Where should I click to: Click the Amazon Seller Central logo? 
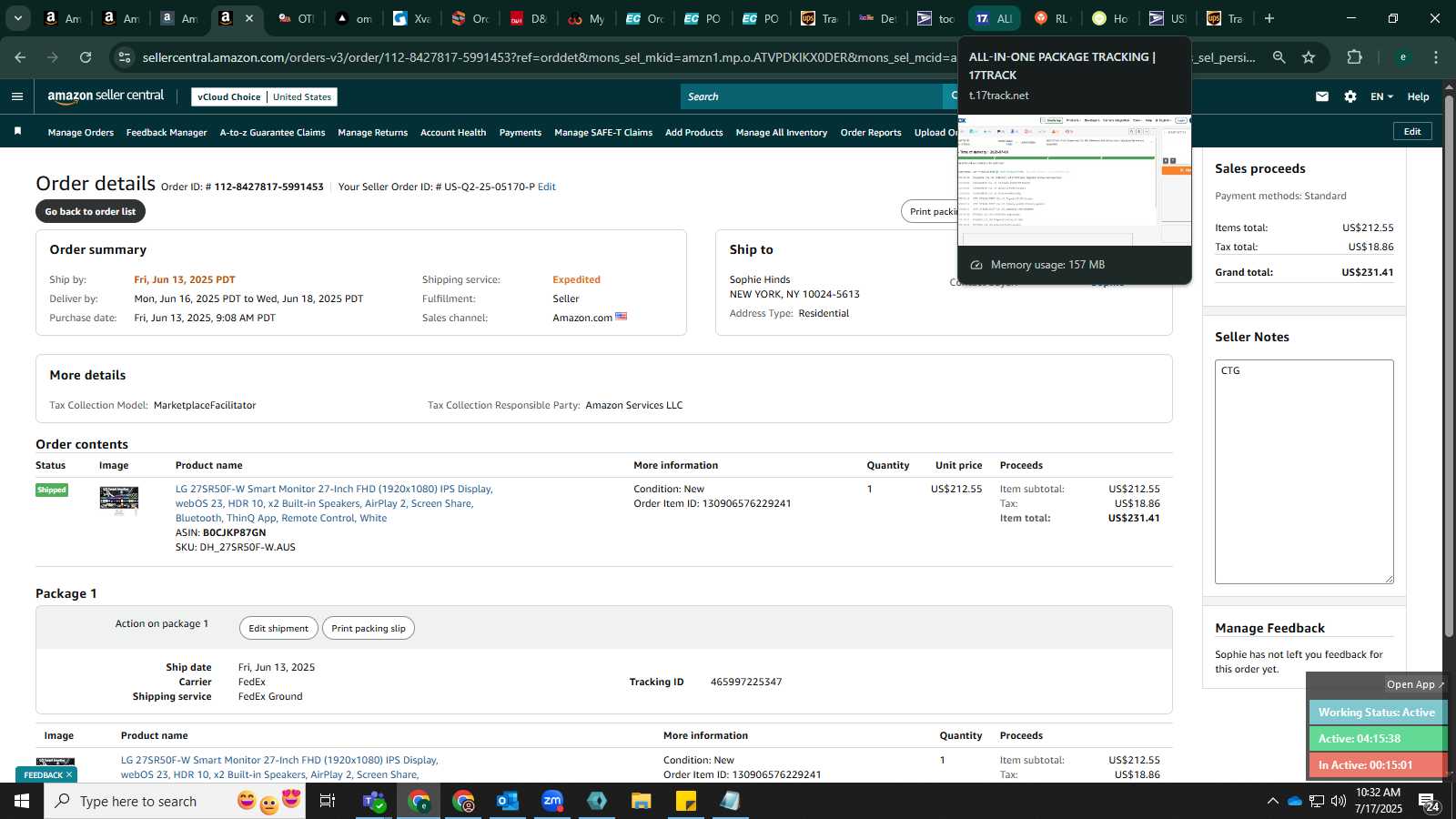pyautogui.click(x=106, y=96)
